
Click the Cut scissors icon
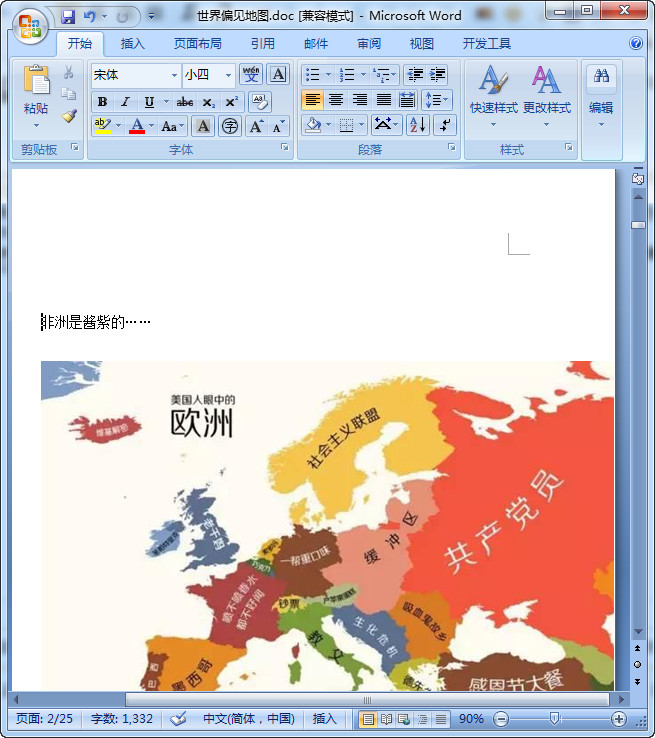tap(68, 72)
